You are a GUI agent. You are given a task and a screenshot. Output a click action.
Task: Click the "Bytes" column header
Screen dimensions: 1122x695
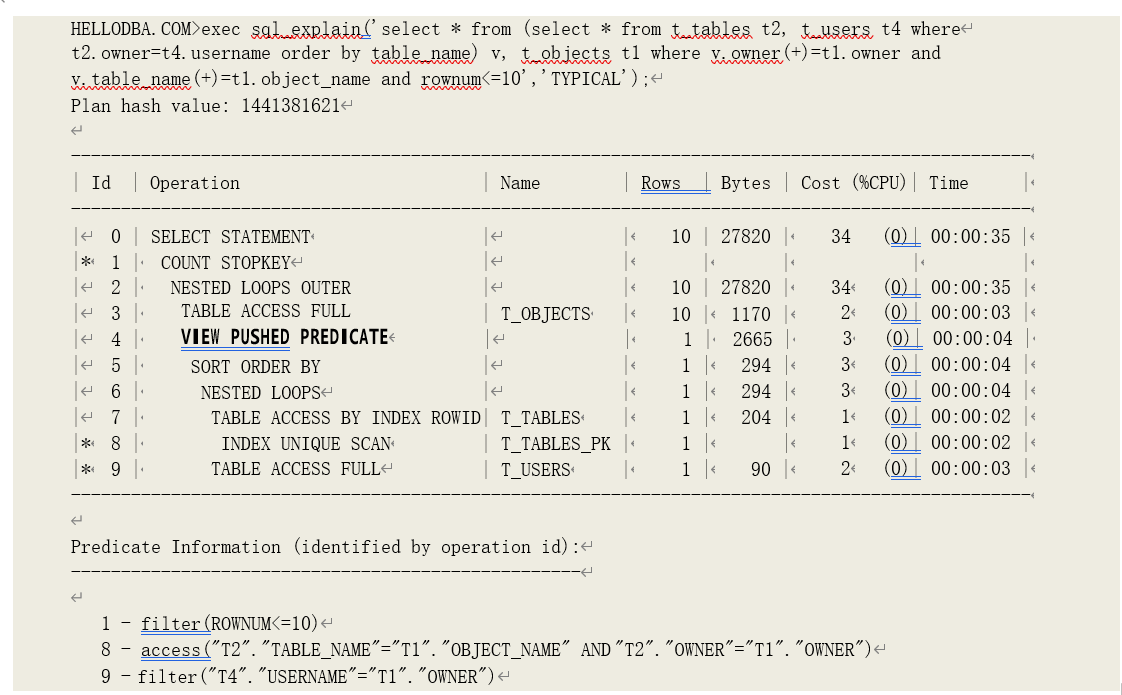[745, 183]
